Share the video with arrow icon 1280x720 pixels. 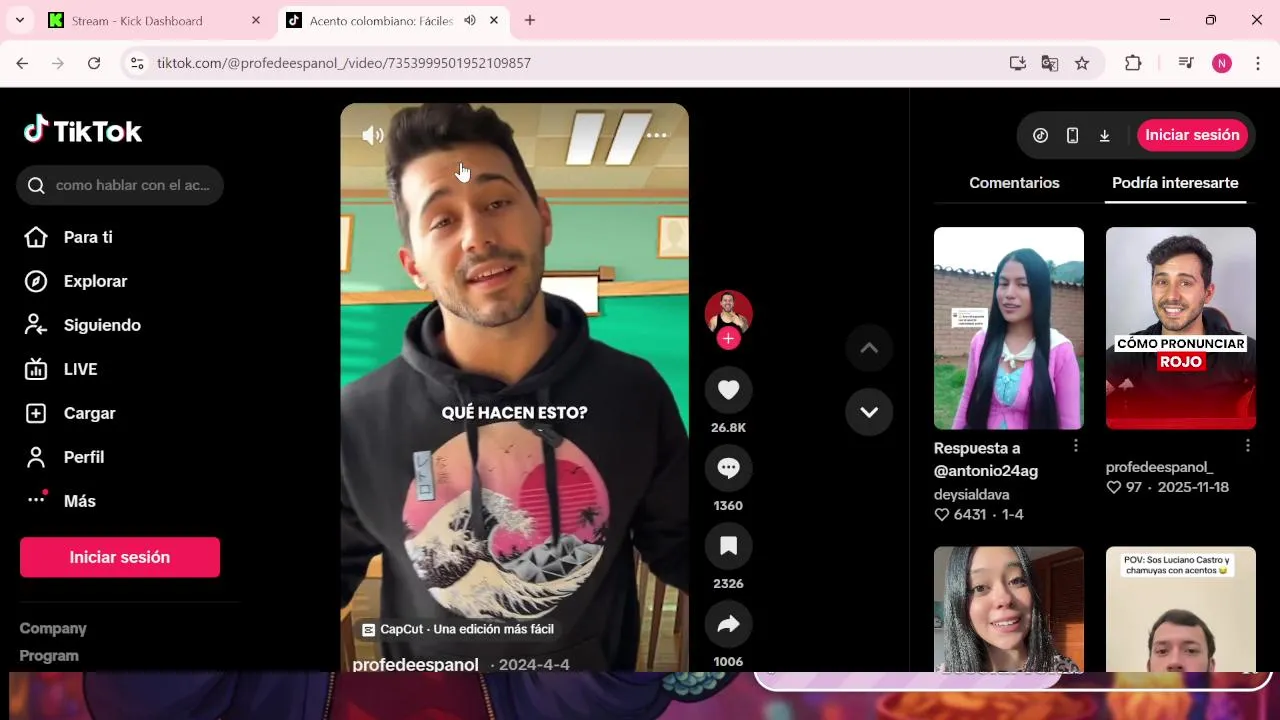click(728, 624)
